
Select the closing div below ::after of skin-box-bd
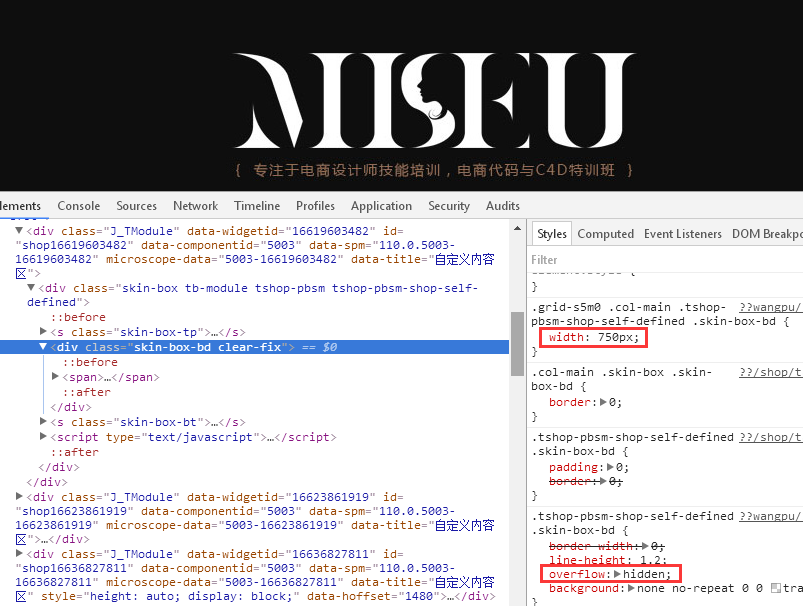(x=71, y=407)
